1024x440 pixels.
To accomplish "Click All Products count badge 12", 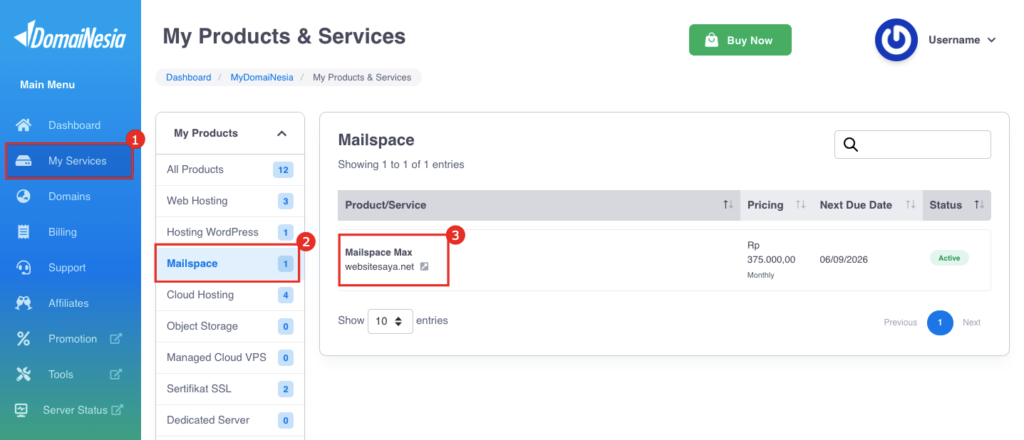I will [283, 170].
